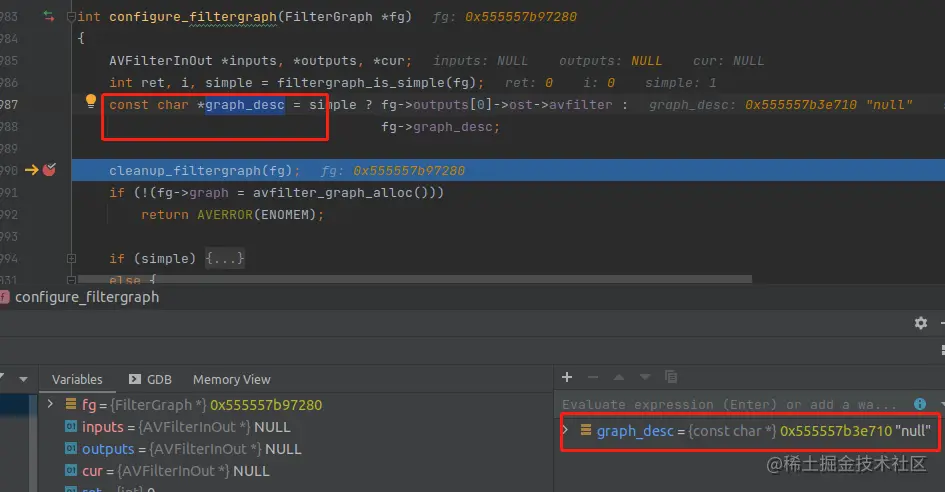Switch to the Variables tab
The height and width of the screenshot is (492, 945).
click(77, 380)
